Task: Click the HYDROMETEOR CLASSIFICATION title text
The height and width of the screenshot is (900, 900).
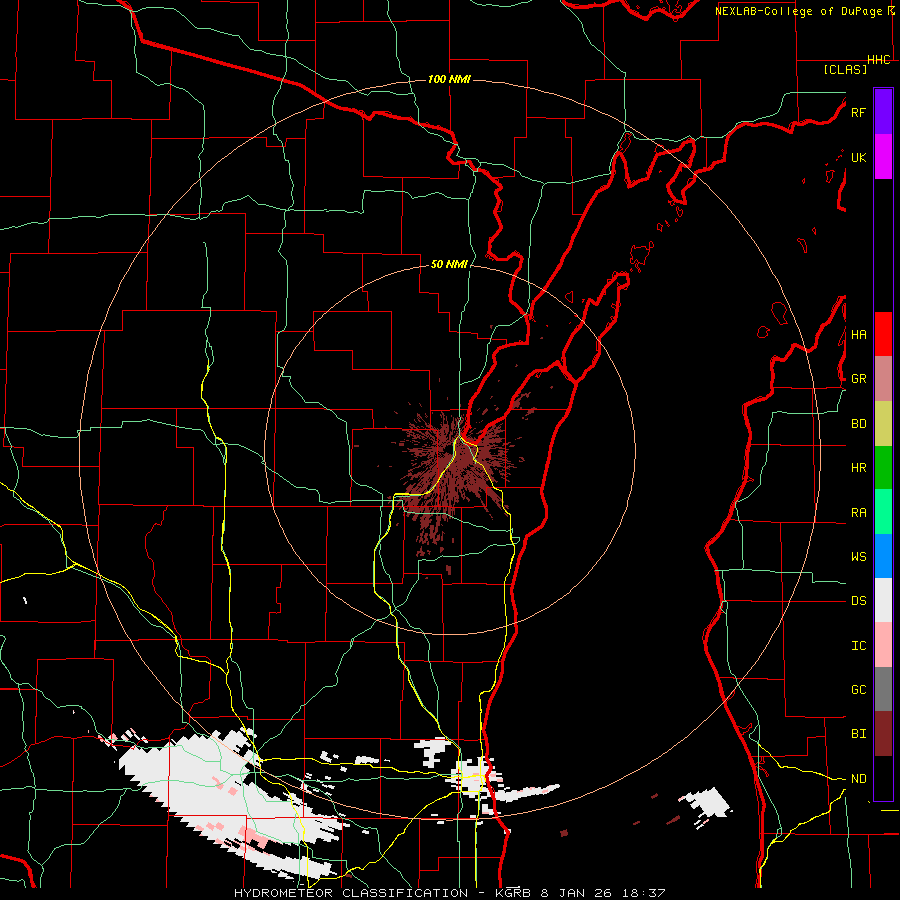Action: pyautogui.click(x=351, y=893)
